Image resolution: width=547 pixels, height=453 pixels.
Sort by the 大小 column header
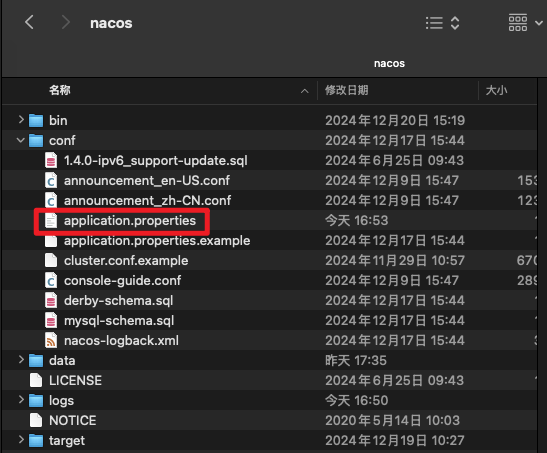[x=496, y=90]
